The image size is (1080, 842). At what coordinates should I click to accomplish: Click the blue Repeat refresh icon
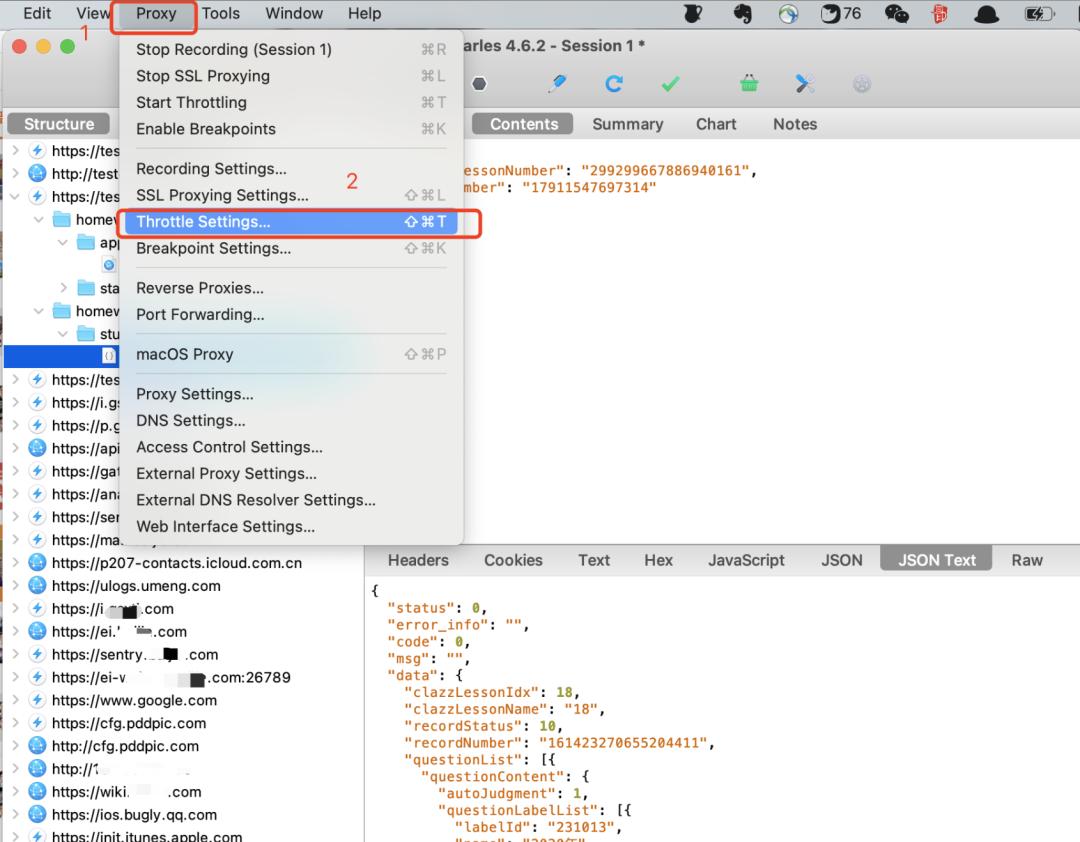(x=614, y=84)
